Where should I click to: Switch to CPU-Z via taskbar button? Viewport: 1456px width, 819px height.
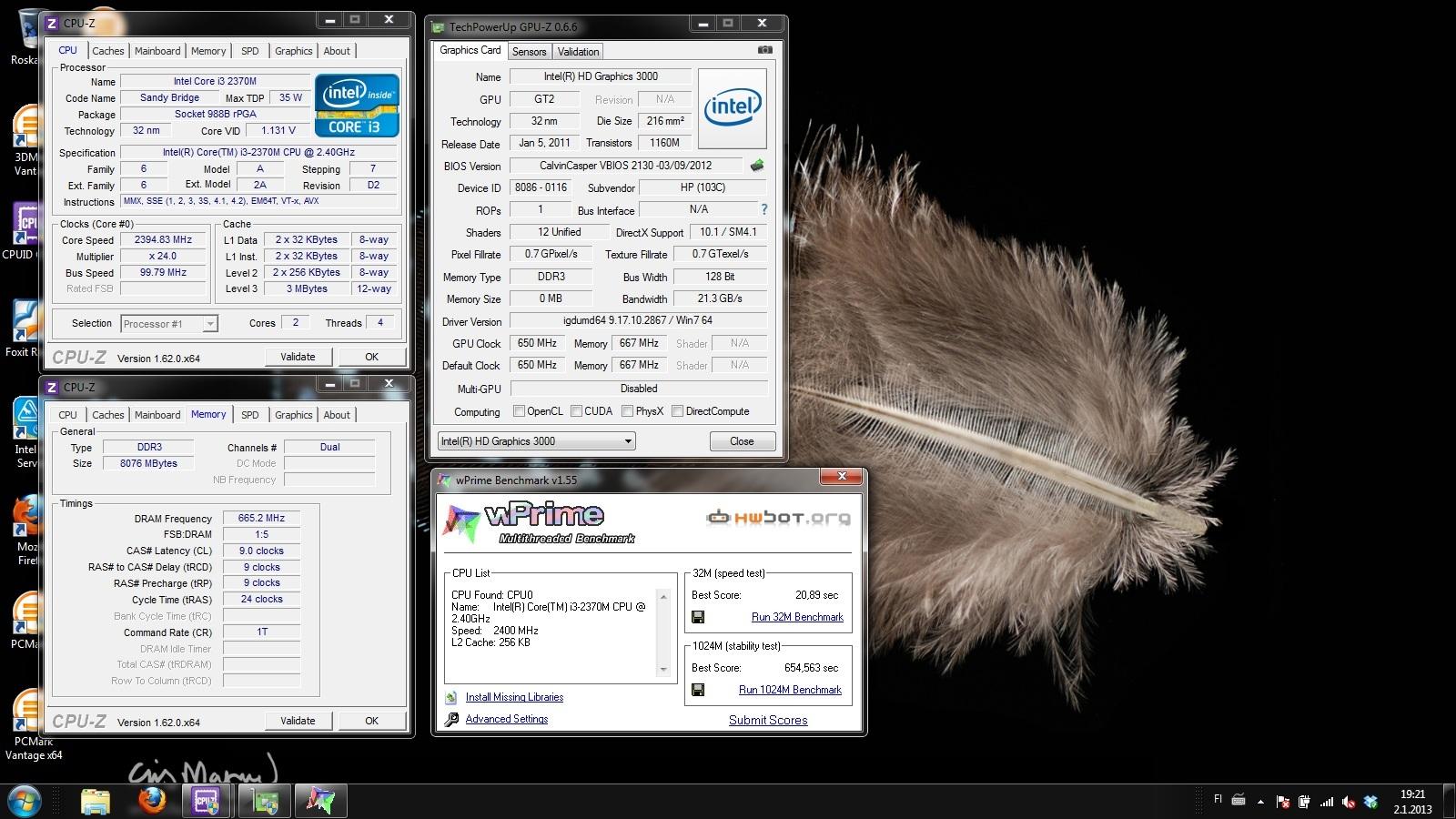click(x=208, y=801)
